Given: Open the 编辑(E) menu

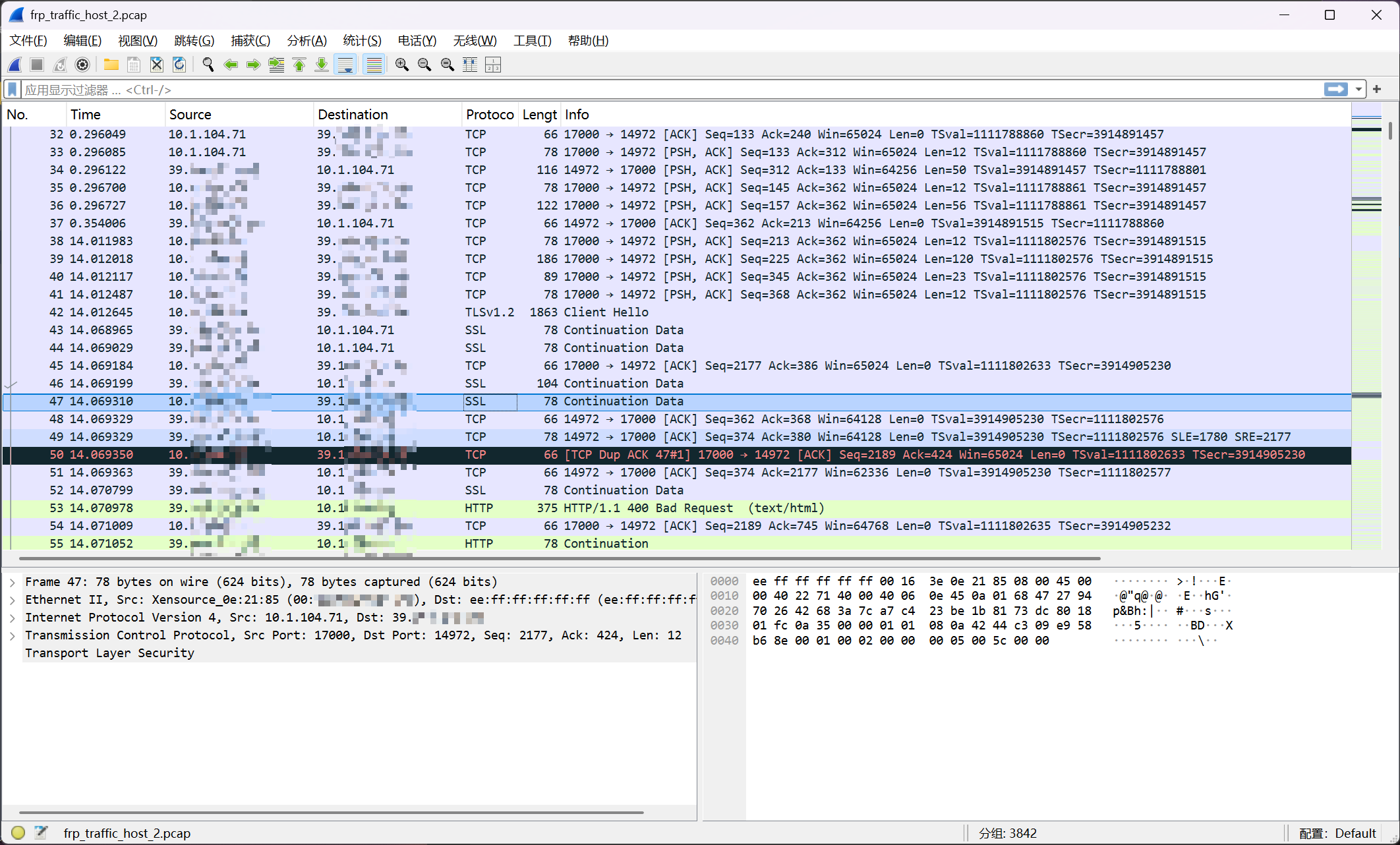Looking at the screenshot, I should point(82,40).
